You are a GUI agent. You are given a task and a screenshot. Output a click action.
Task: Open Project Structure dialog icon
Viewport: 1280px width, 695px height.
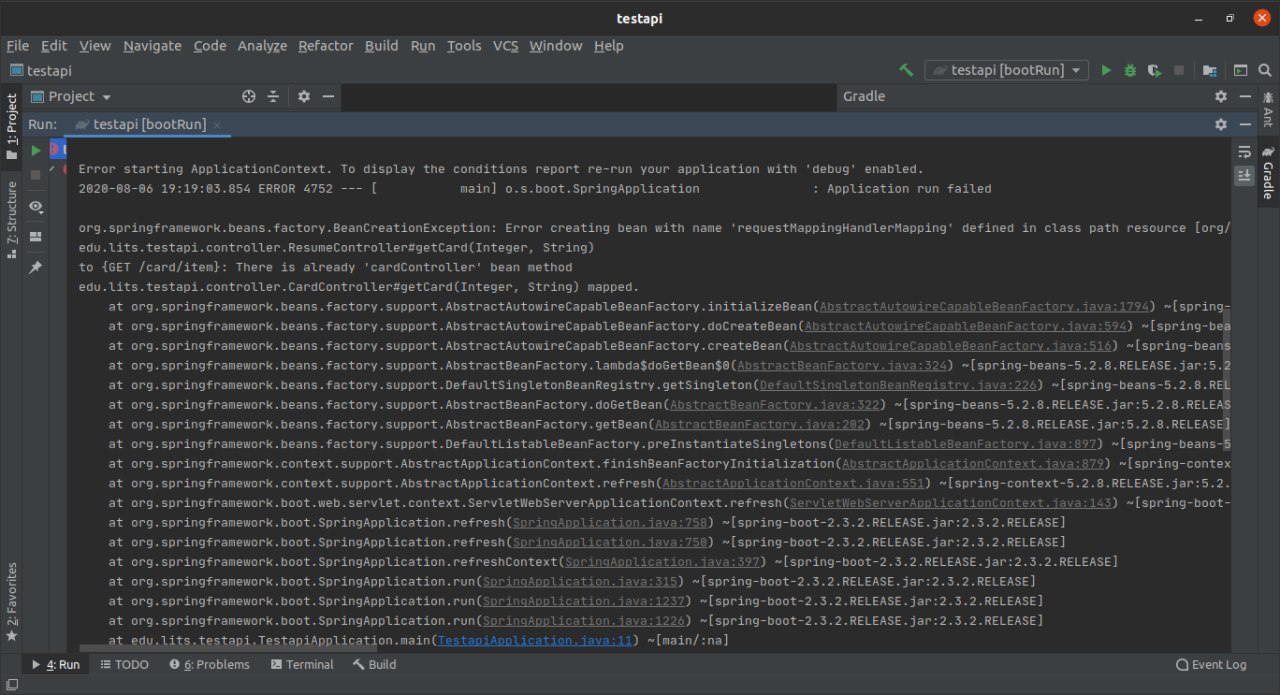1210,70
